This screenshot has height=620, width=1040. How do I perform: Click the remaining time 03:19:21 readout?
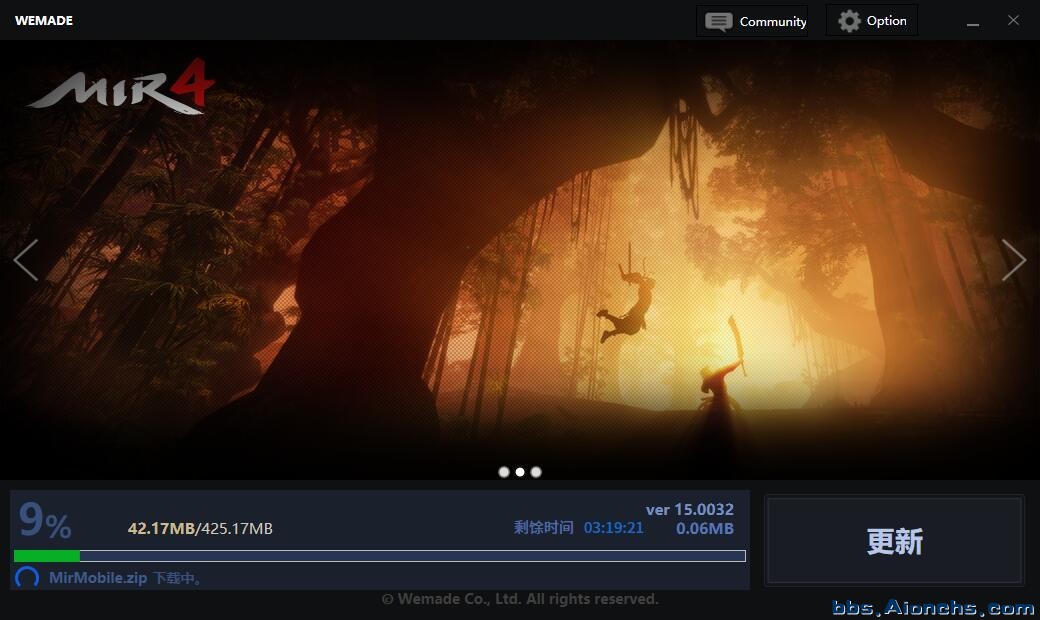point(614,528)
